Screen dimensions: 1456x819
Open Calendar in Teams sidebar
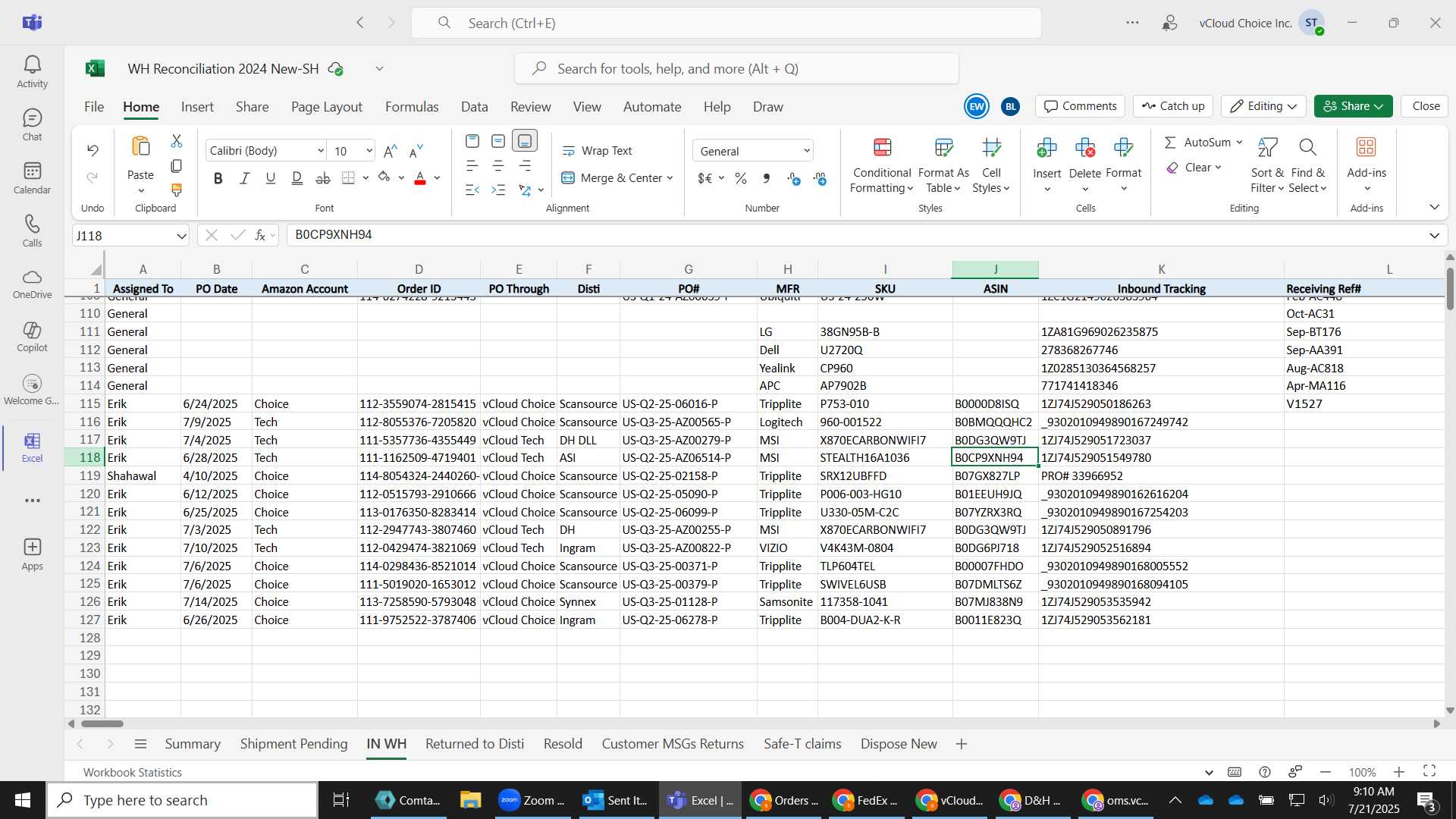[x=32, y=178]
